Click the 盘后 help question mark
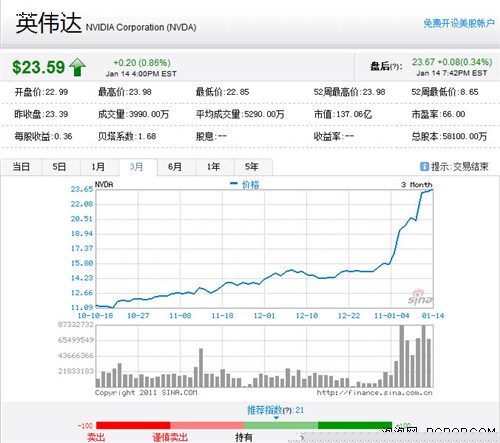 394,66
